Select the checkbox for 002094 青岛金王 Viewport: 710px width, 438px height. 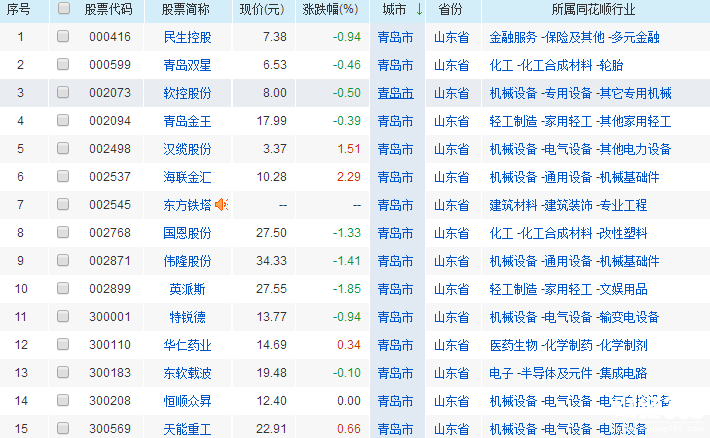point(63,120)
